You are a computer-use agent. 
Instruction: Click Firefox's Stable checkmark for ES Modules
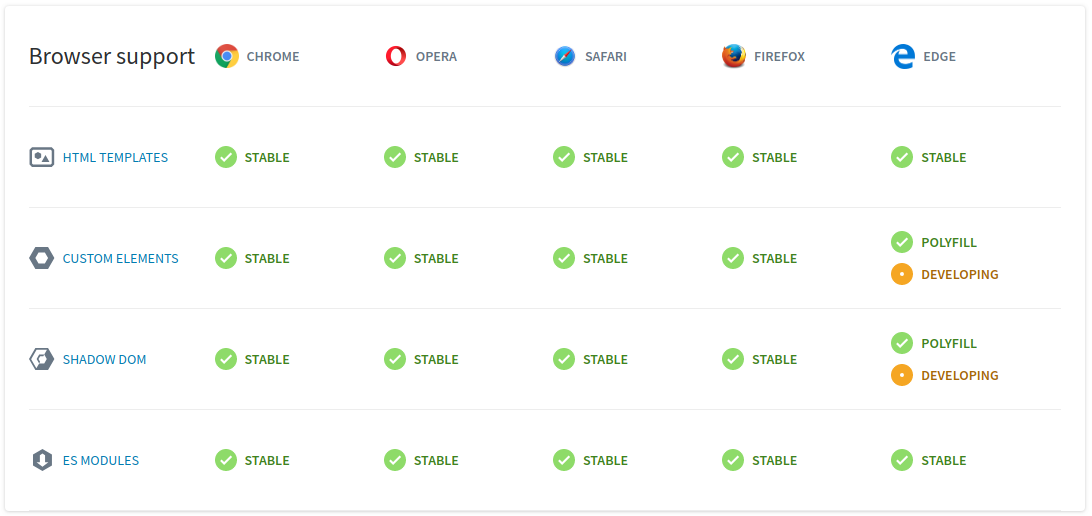(733, 460)
